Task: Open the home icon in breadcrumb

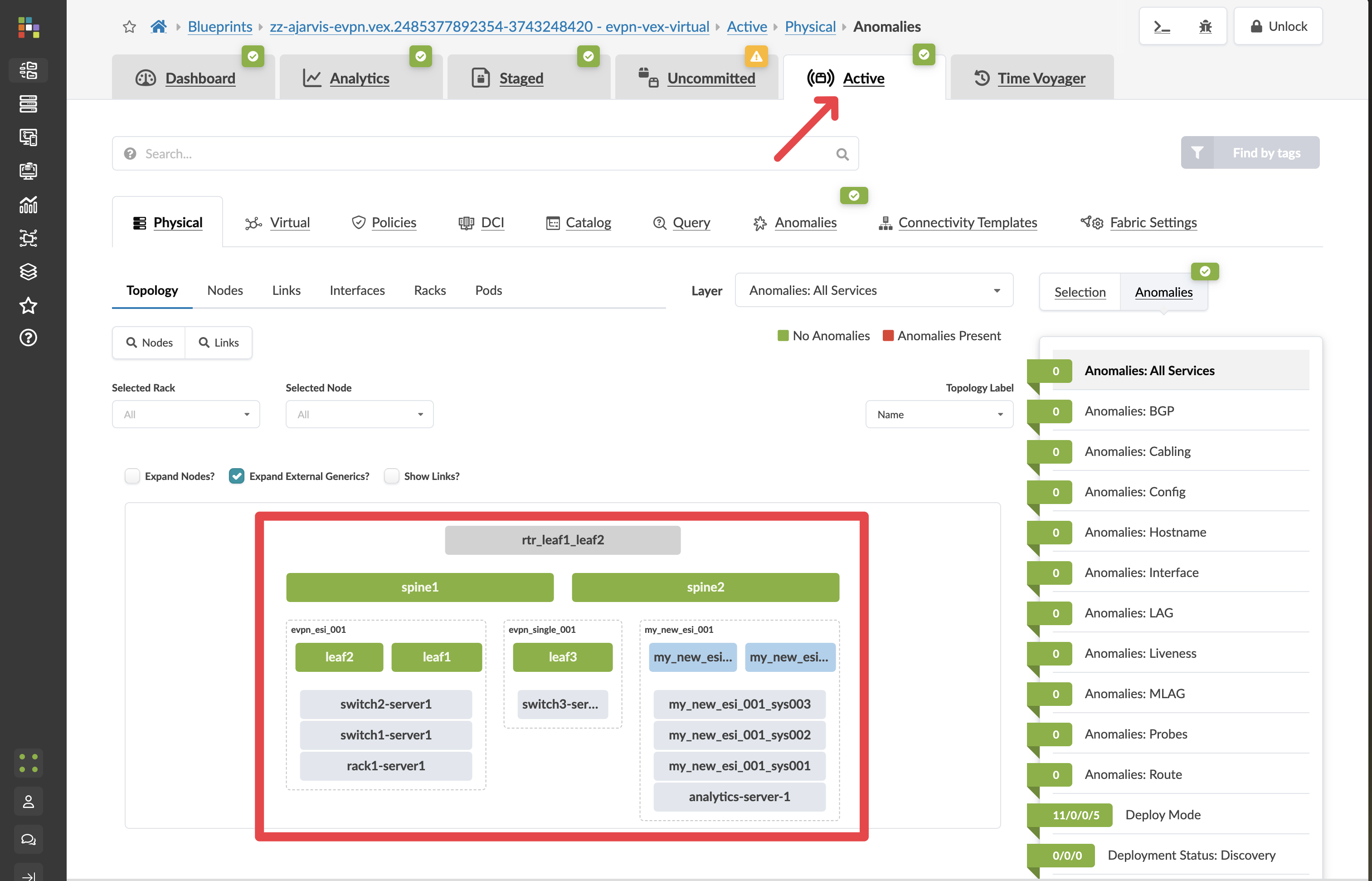Action: (158, 26)
